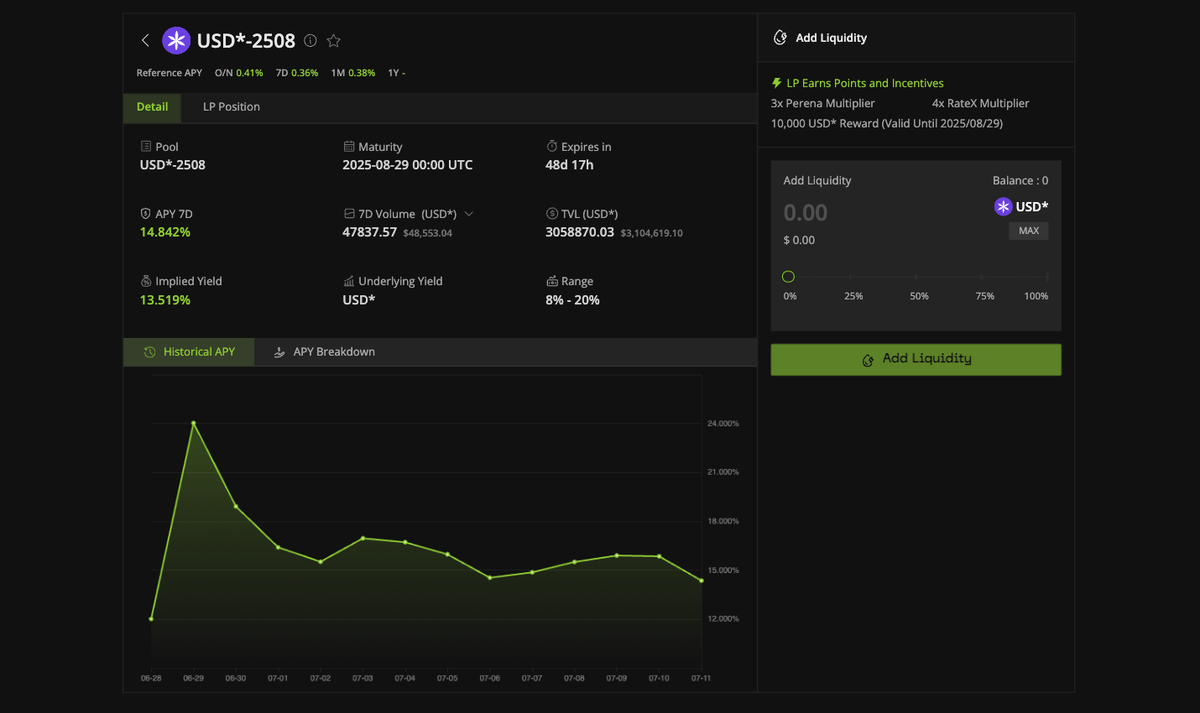Click the $48,553.04 volume dollar value
Viewport: 1200px width, 713px height.
pyautogui.click(x=428, y=233)
